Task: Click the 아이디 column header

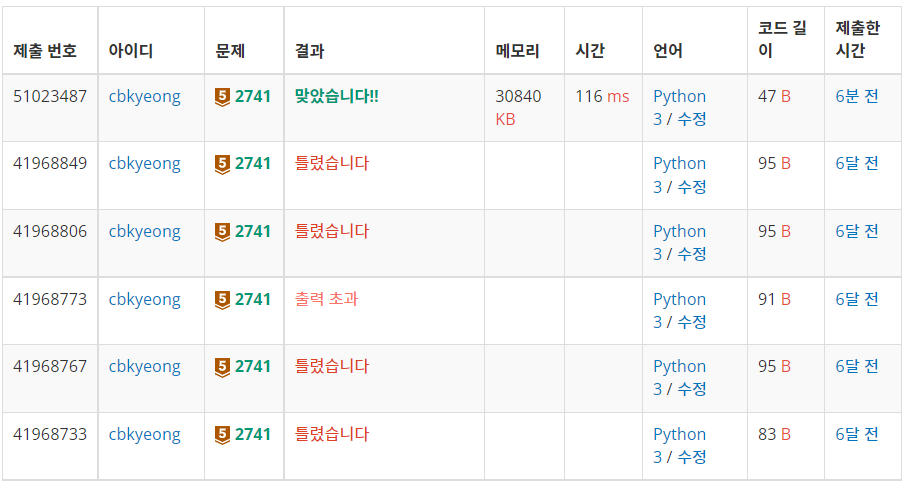Action: pos(131,51)
